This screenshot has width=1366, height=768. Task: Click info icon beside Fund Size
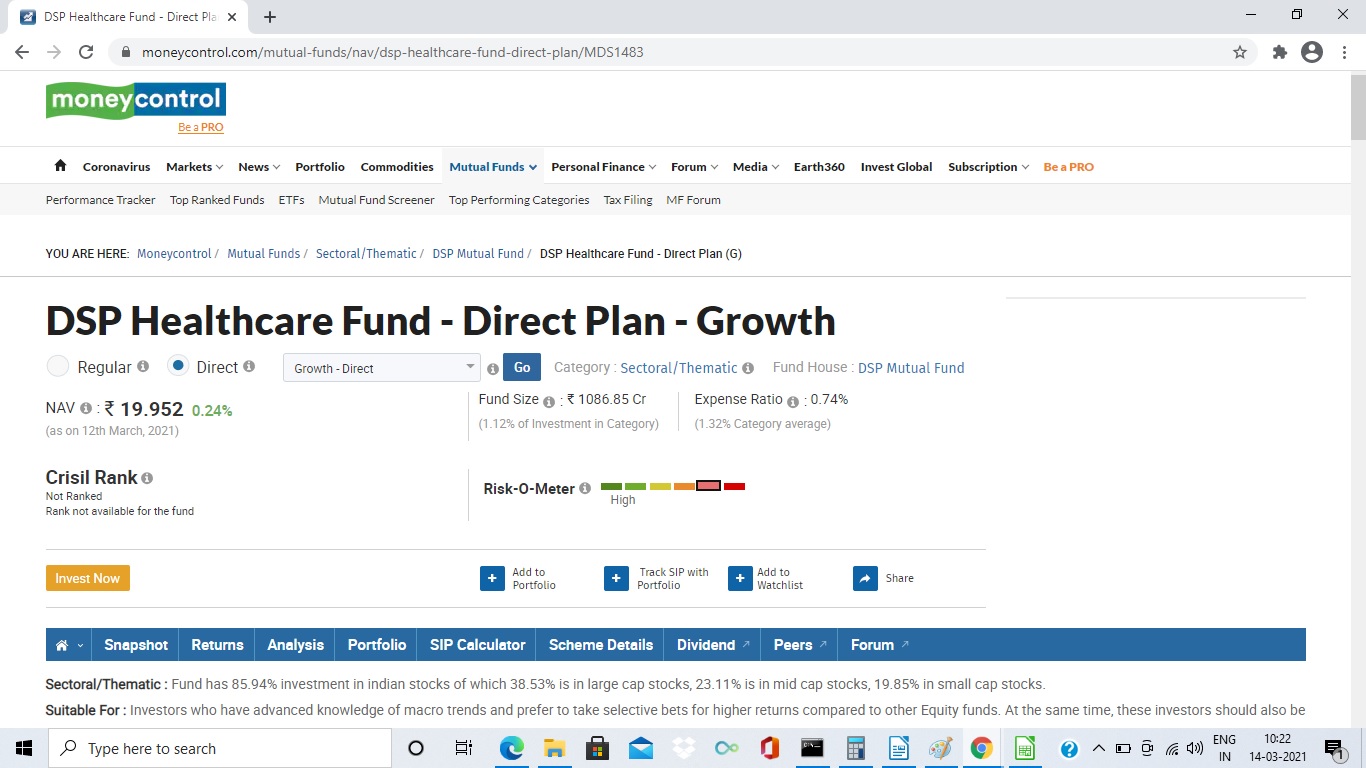549,402
